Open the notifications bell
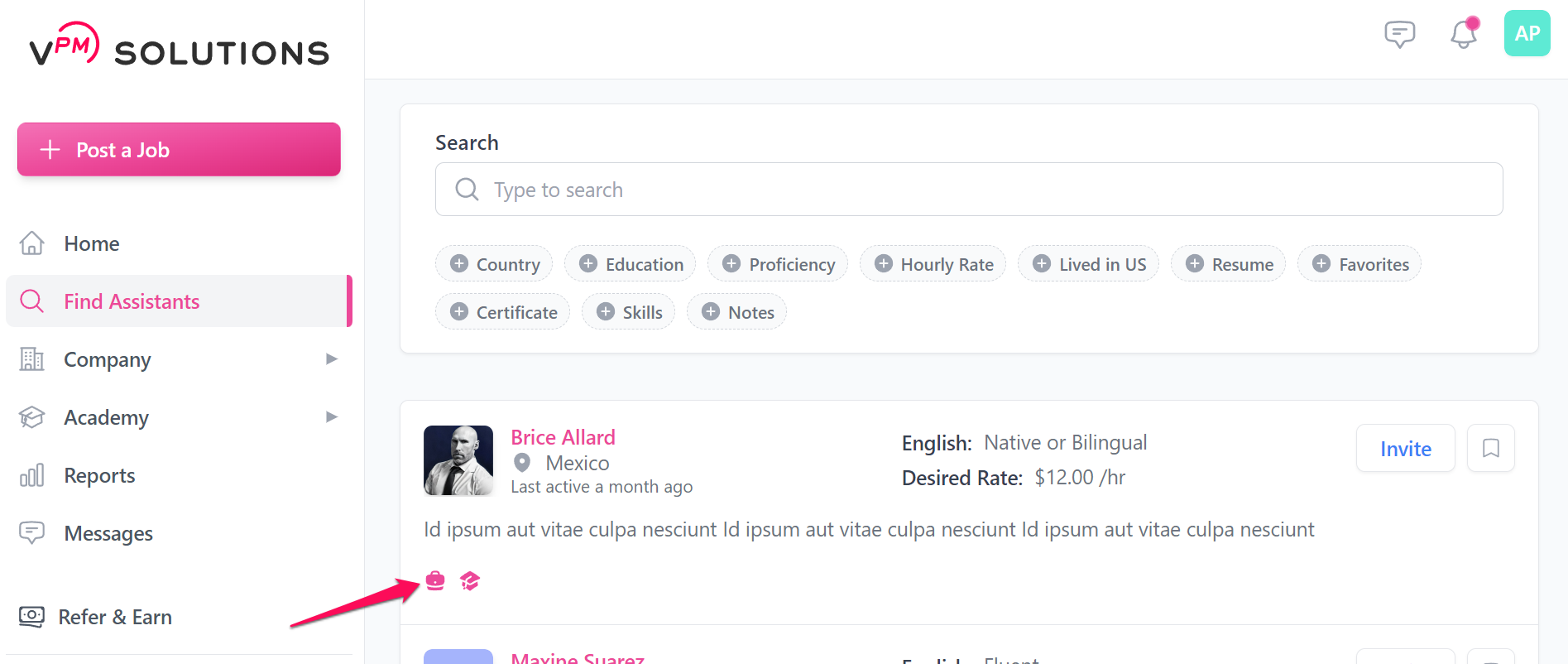 pyautogui.click(x=1464, y=34)
